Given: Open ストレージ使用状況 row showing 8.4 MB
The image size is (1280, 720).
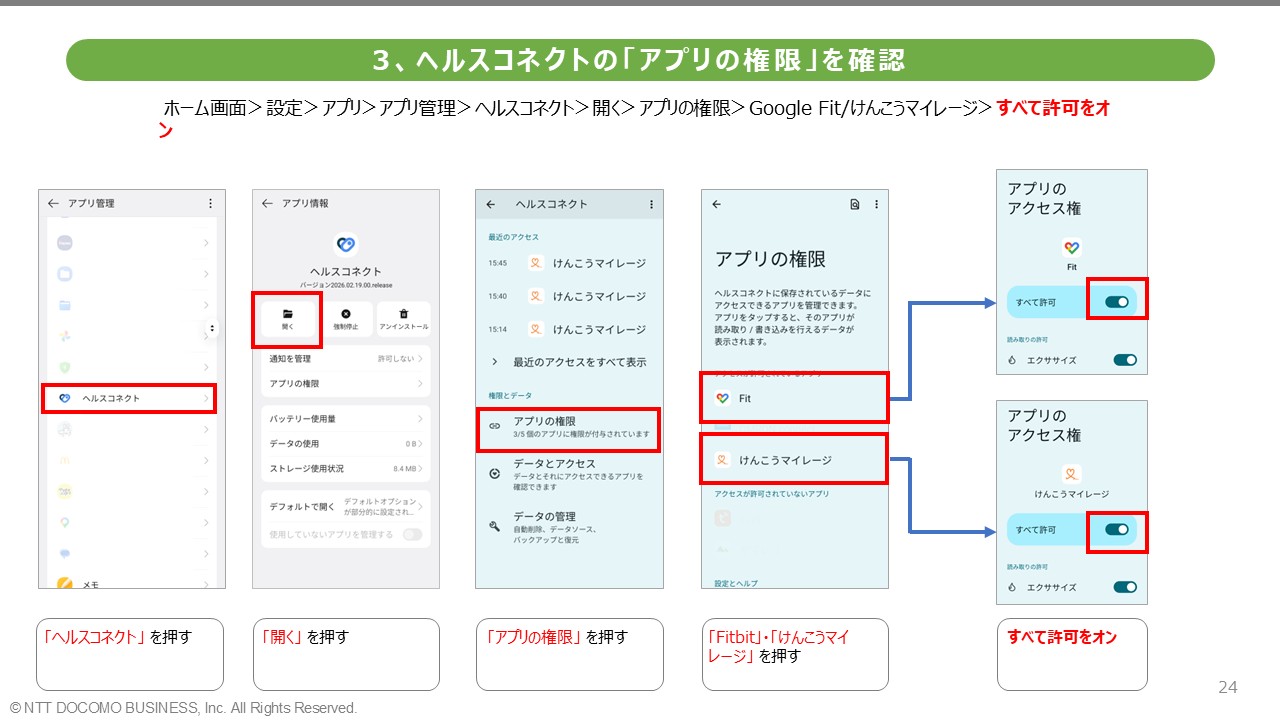Looking at the screenshot, I should (344, 468).
